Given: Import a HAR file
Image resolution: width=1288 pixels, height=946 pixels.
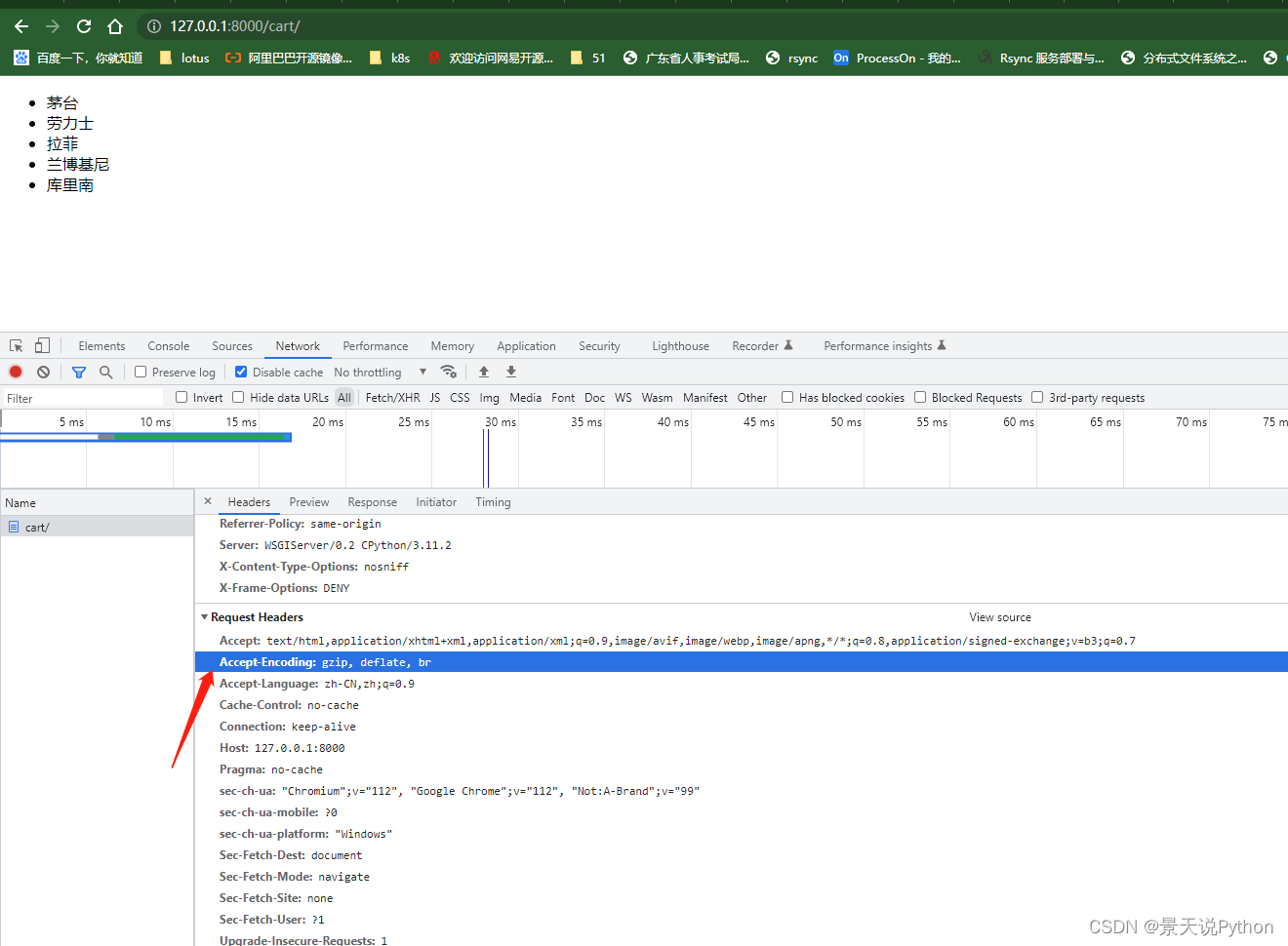Looking at the screenshot, I should tap(484, 372).
